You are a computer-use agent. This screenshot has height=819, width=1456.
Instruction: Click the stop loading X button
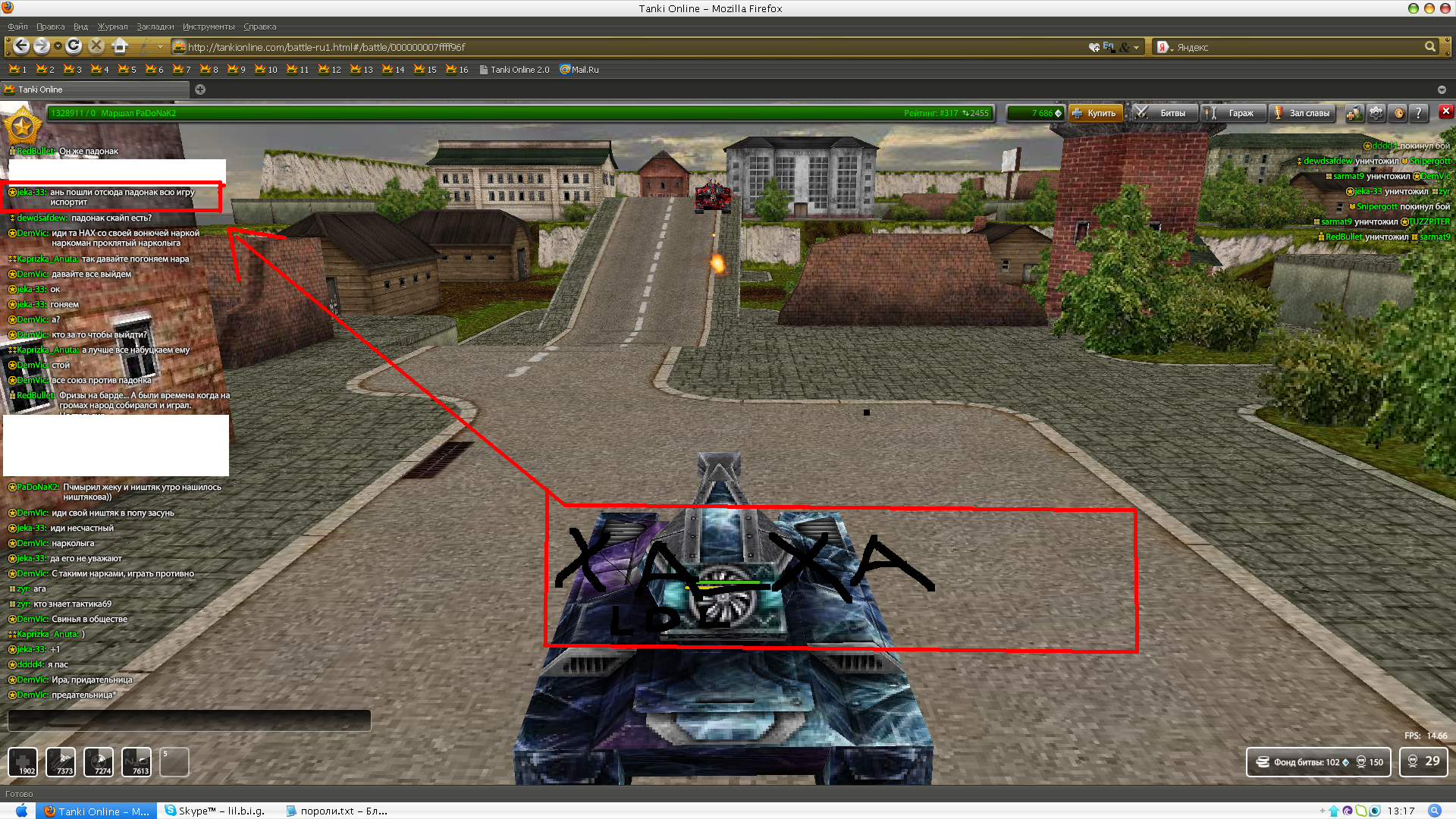pos(96,46)
